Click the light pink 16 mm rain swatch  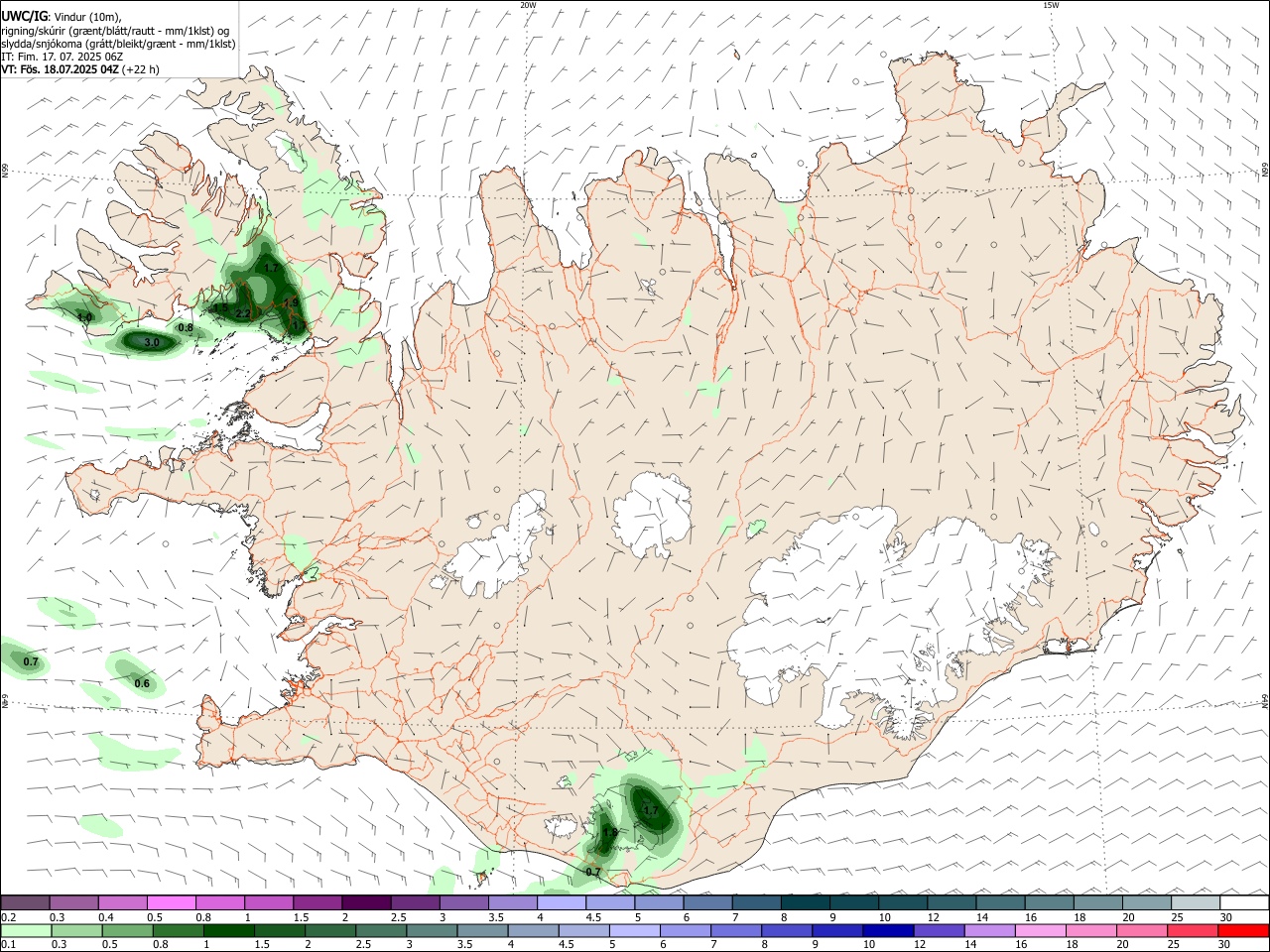(x=1041, y=930)
